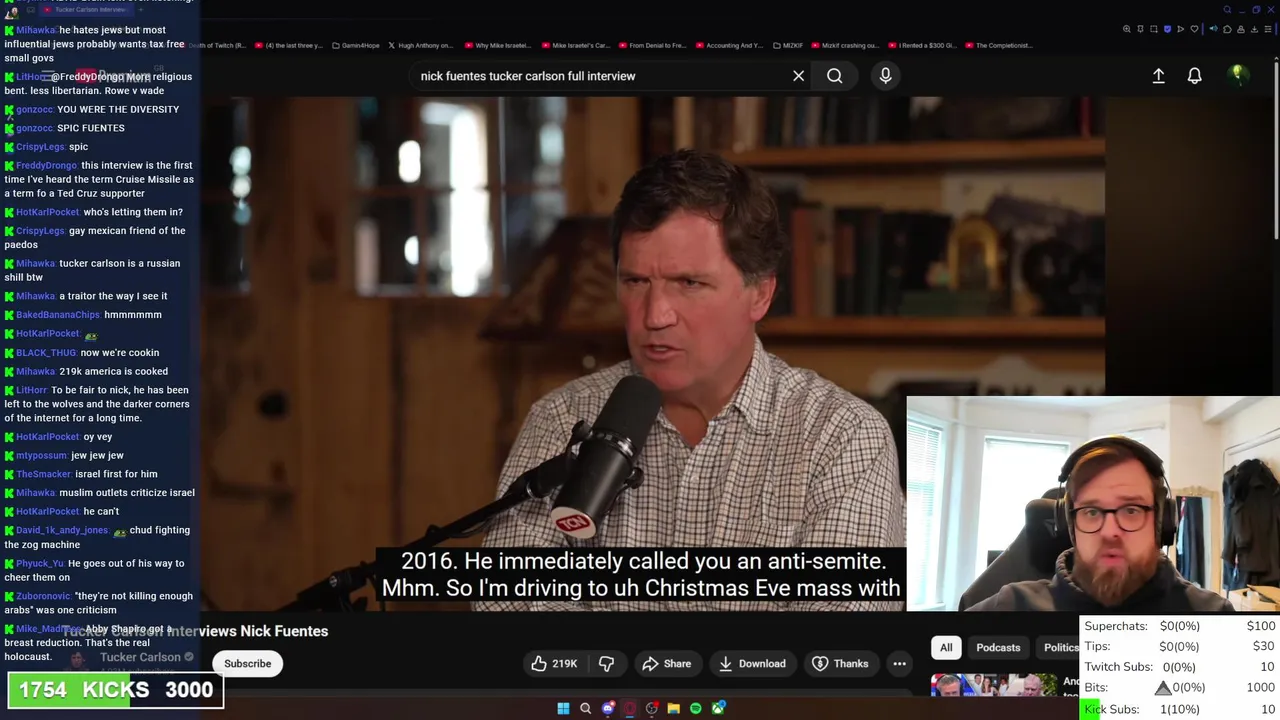Screen dimensions: 1280x720
Task: Open the Gamin4Hope bookmarks folder
Action: (356, 45)
